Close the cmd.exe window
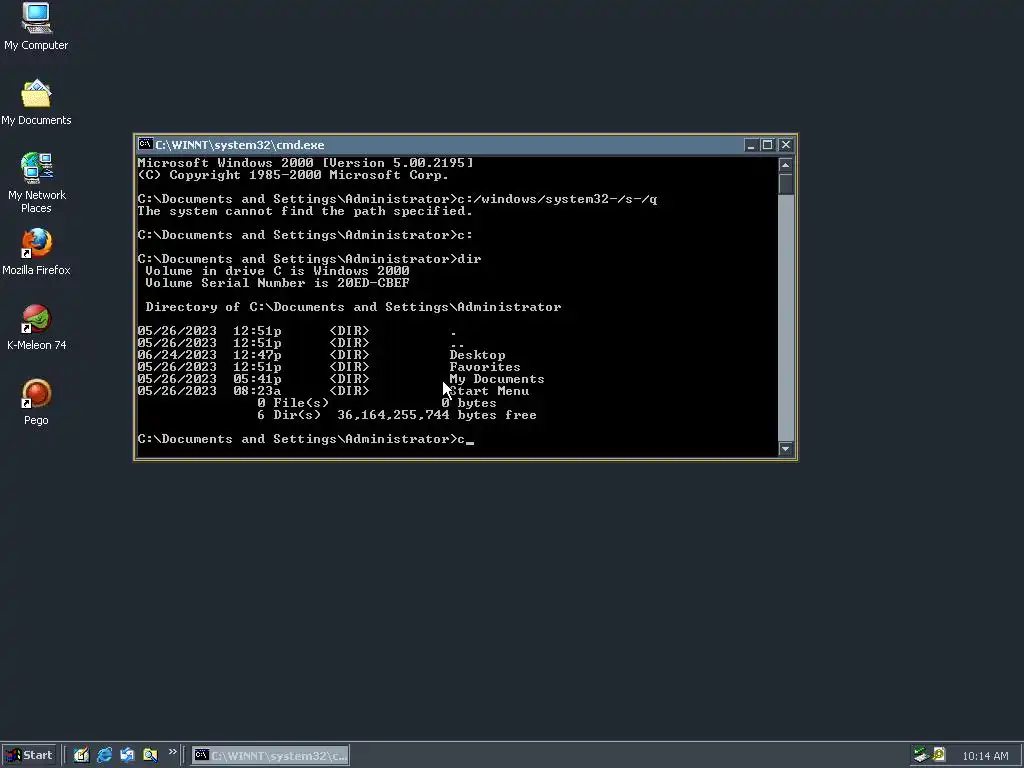The width and height of the screenshot is (1024, 768). (786, 145)
